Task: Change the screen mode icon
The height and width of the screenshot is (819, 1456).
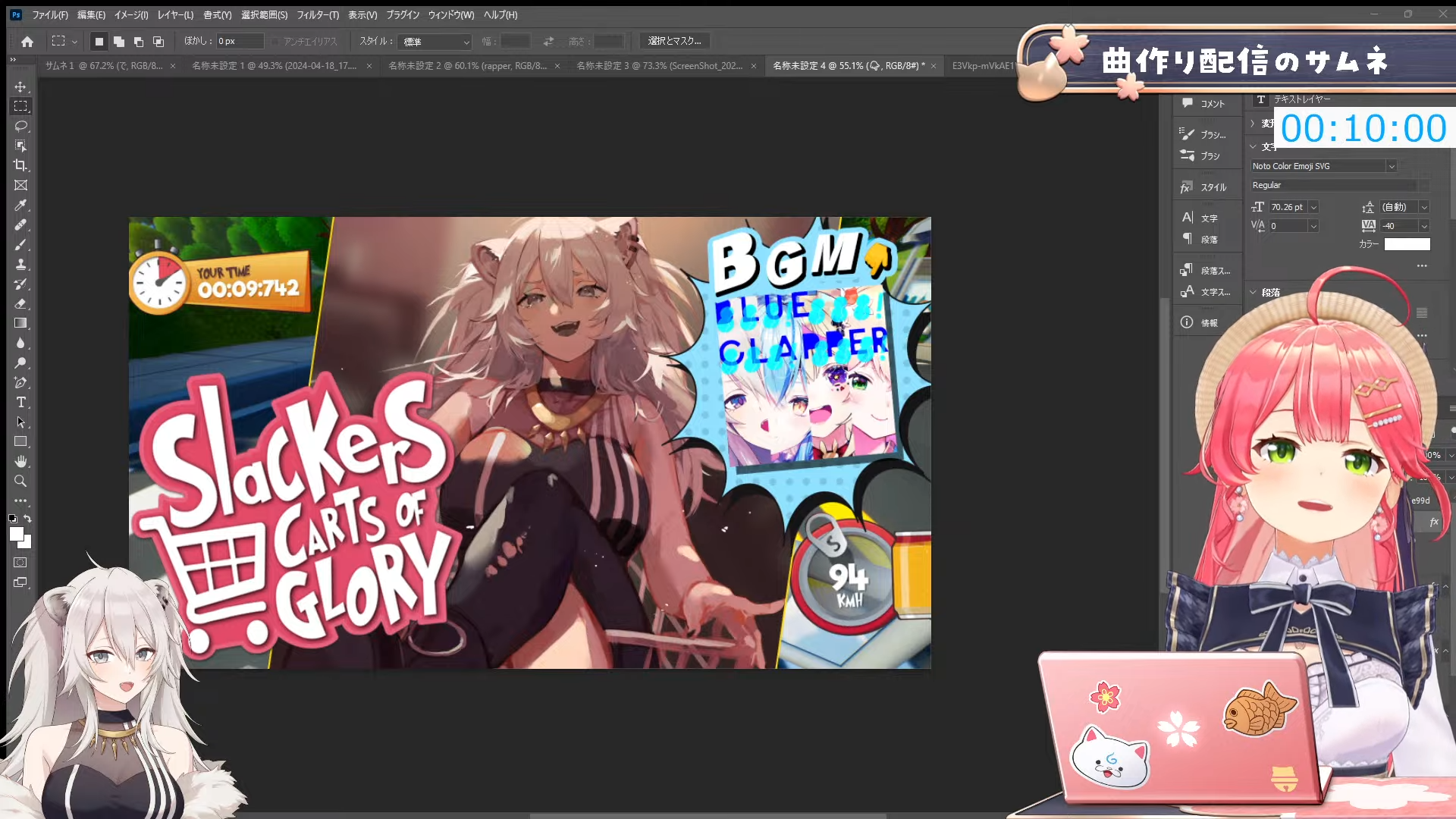Action: pos(20,582)
